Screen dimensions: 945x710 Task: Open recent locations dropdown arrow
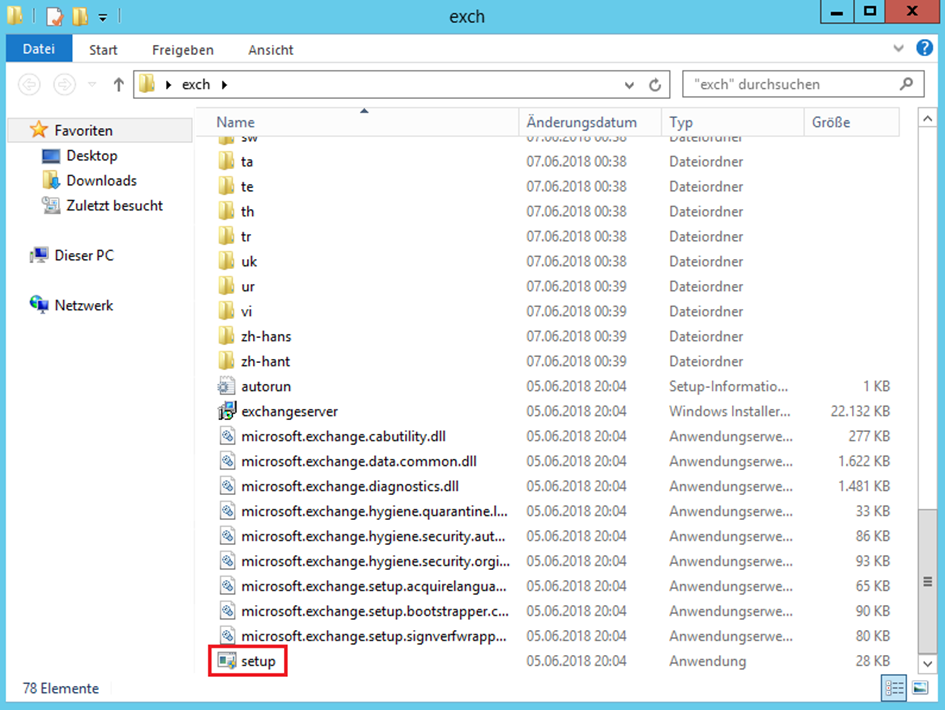pyautogui.click(x=93, y=85)
